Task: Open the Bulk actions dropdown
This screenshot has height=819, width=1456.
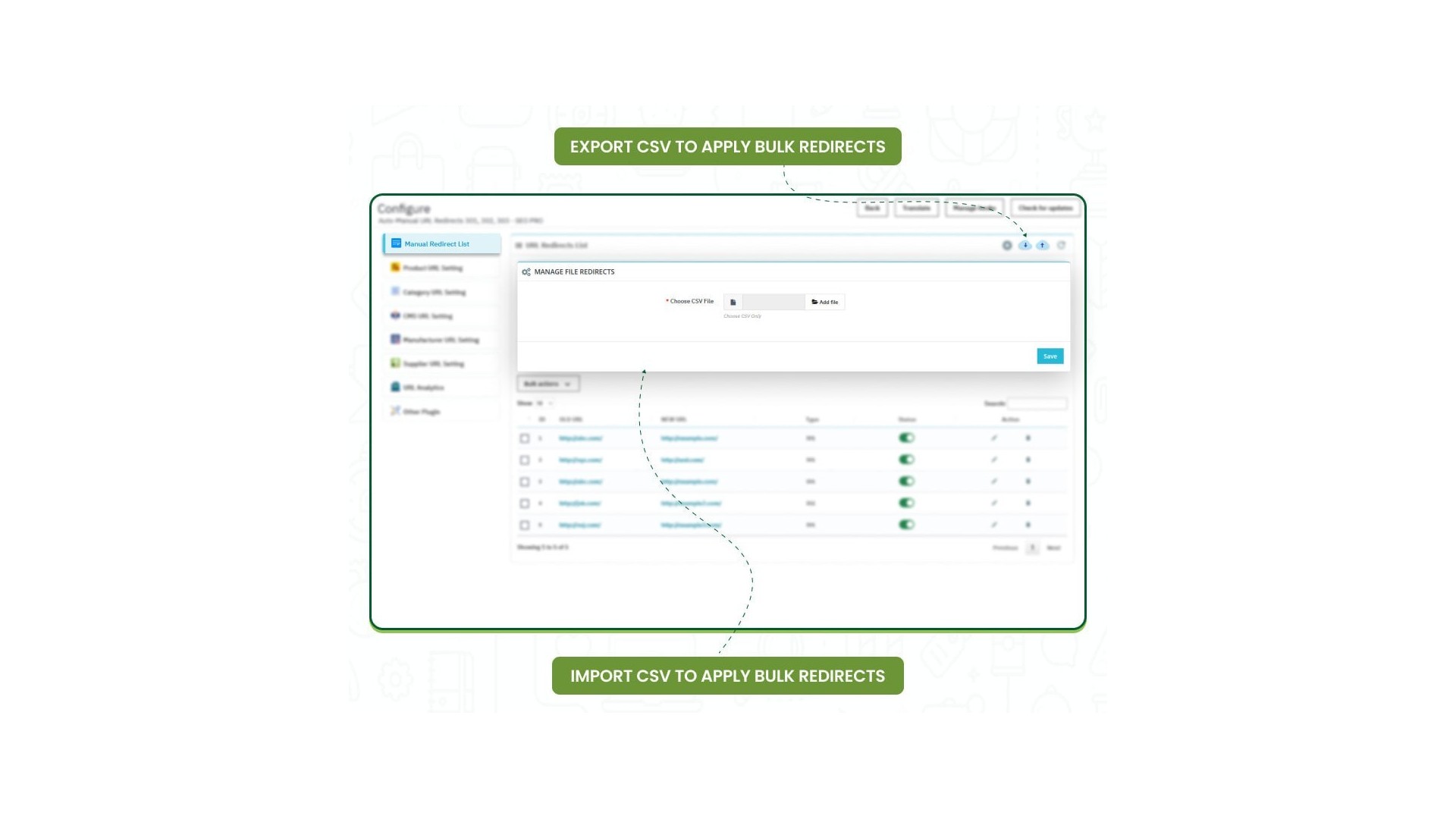Action: 548,384
